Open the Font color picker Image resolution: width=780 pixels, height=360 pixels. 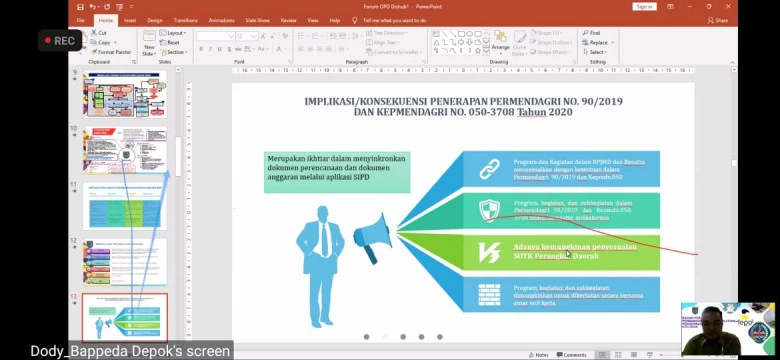click(280, 49)
